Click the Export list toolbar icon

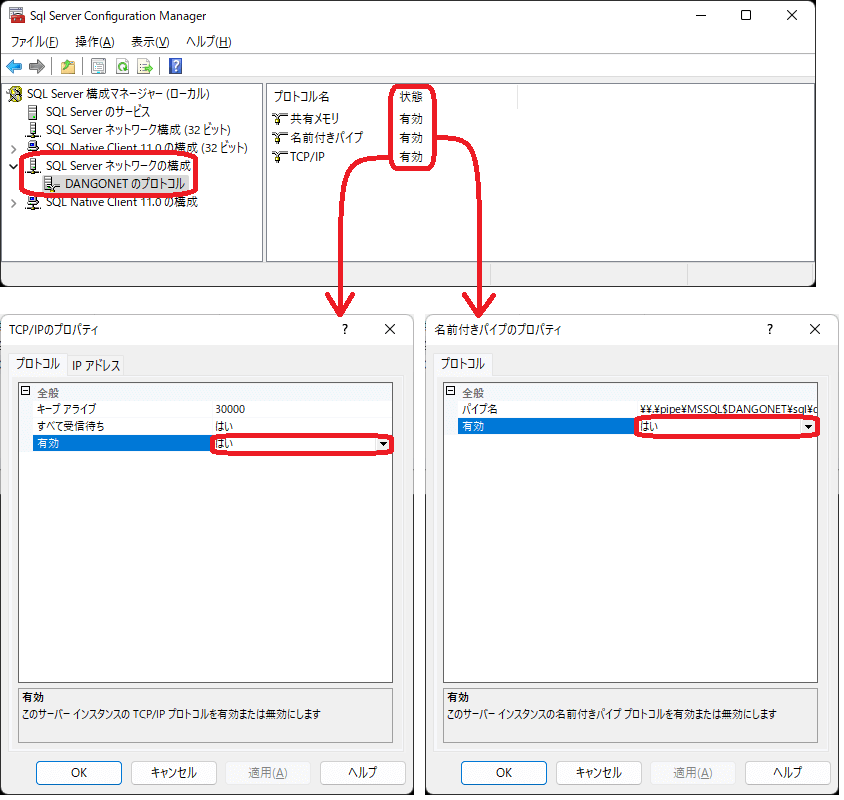(145, 67)
